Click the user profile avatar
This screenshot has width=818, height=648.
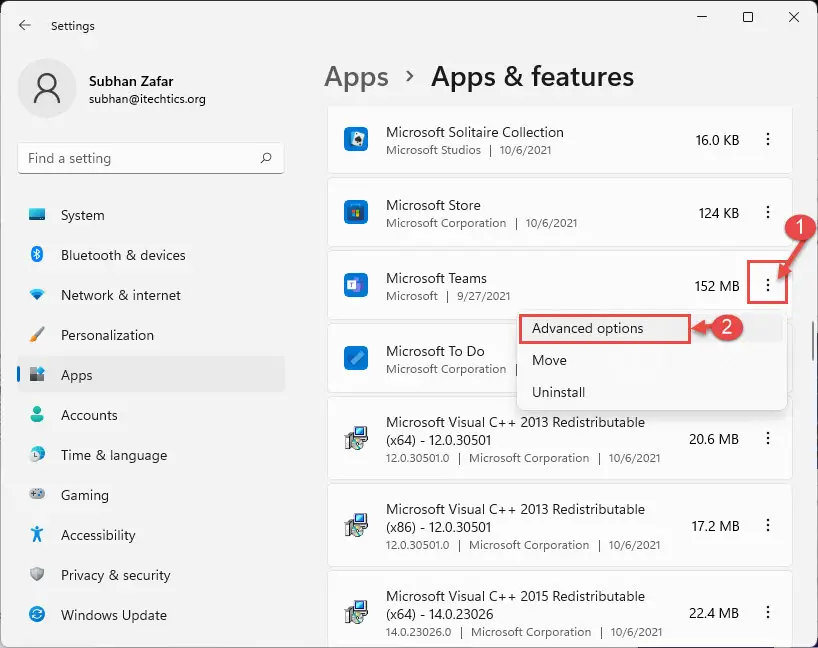[x=47, y=88]
